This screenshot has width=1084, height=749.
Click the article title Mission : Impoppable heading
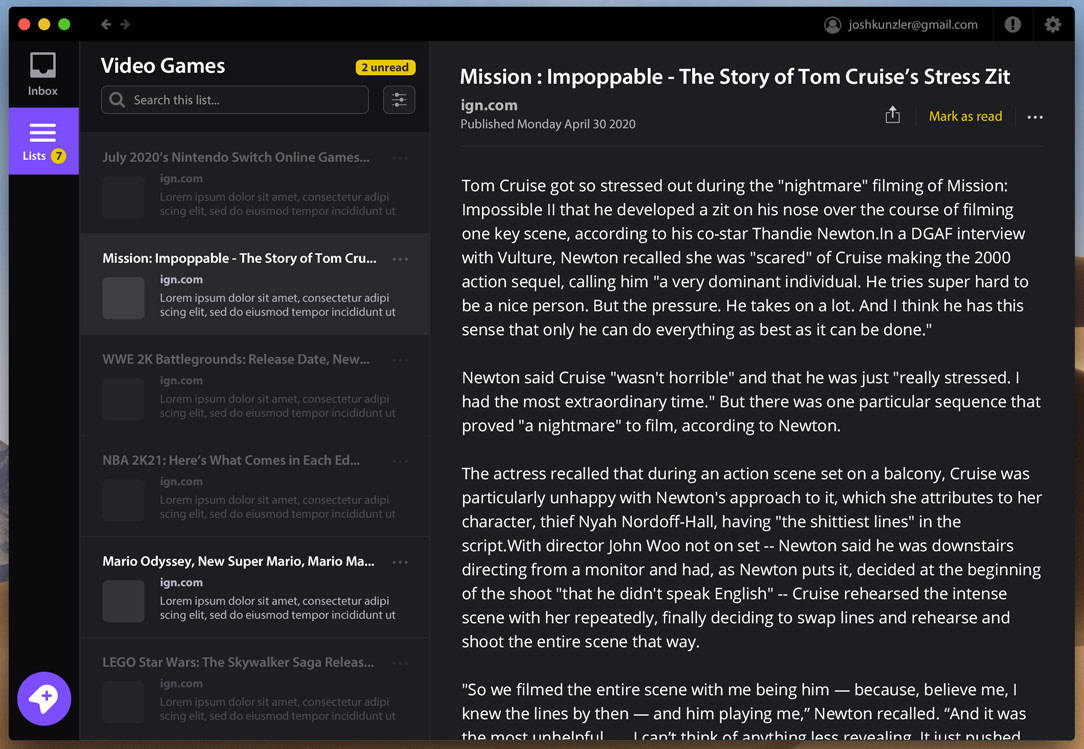point(735,76)
